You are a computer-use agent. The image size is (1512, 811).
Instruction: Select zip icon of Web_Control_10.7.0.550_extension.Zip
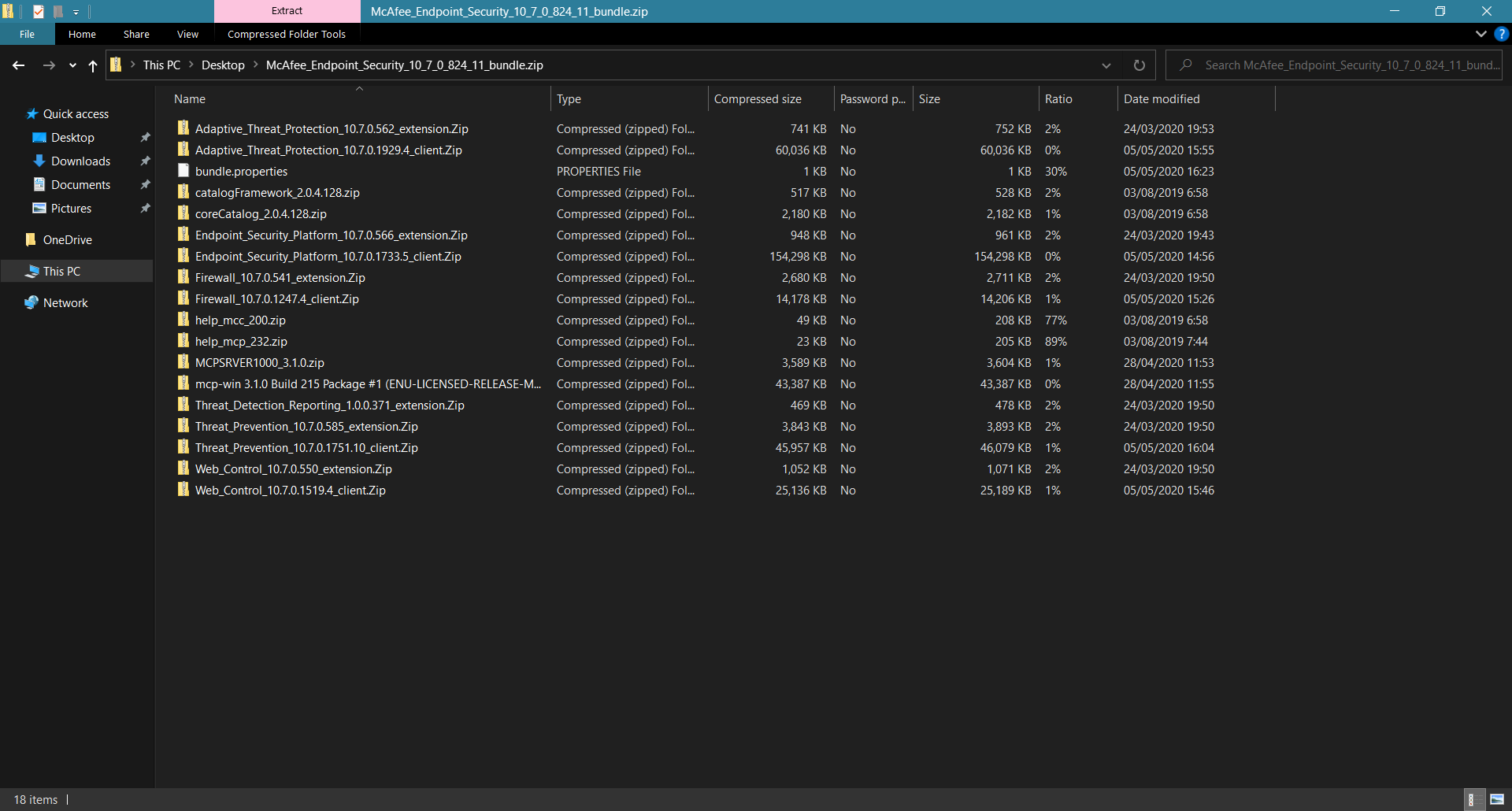[x=183, y=468]
